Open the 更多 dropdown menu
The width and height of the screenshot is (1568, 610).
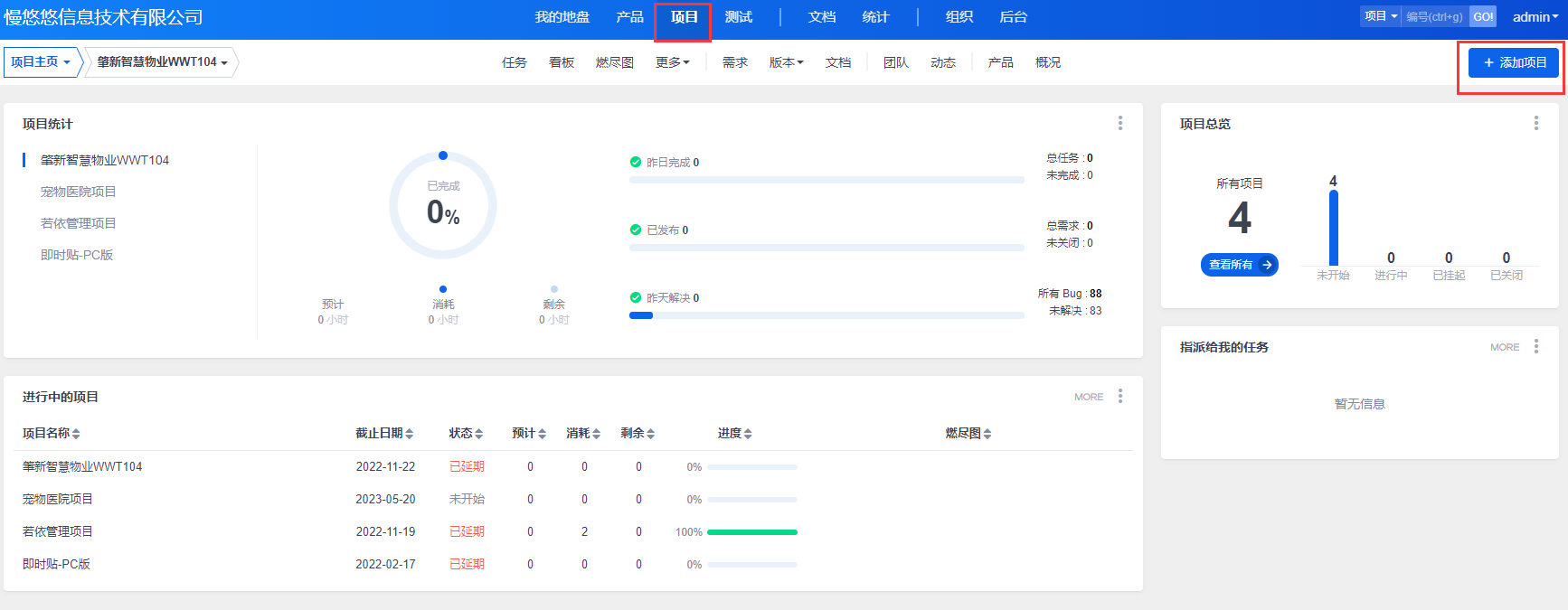[x=672, y=62]
